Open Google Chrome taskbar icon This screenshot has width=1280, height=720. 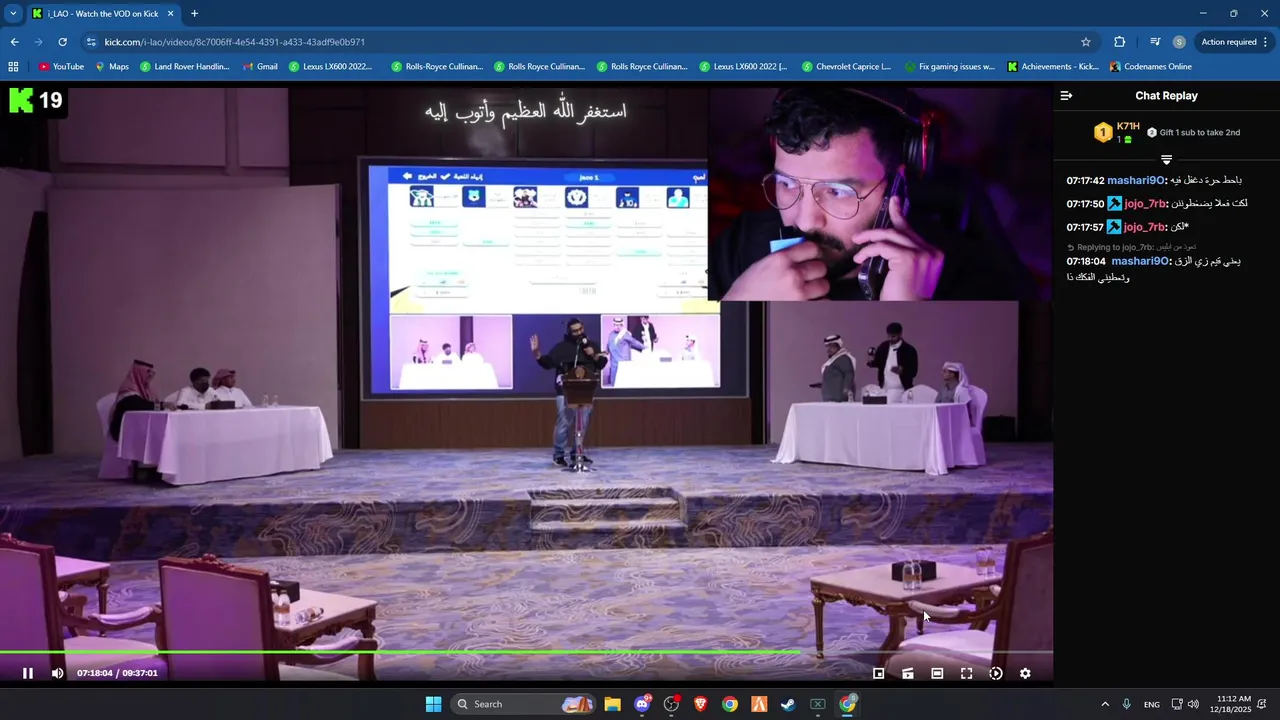pyautogui.click(x=730, y=704)
